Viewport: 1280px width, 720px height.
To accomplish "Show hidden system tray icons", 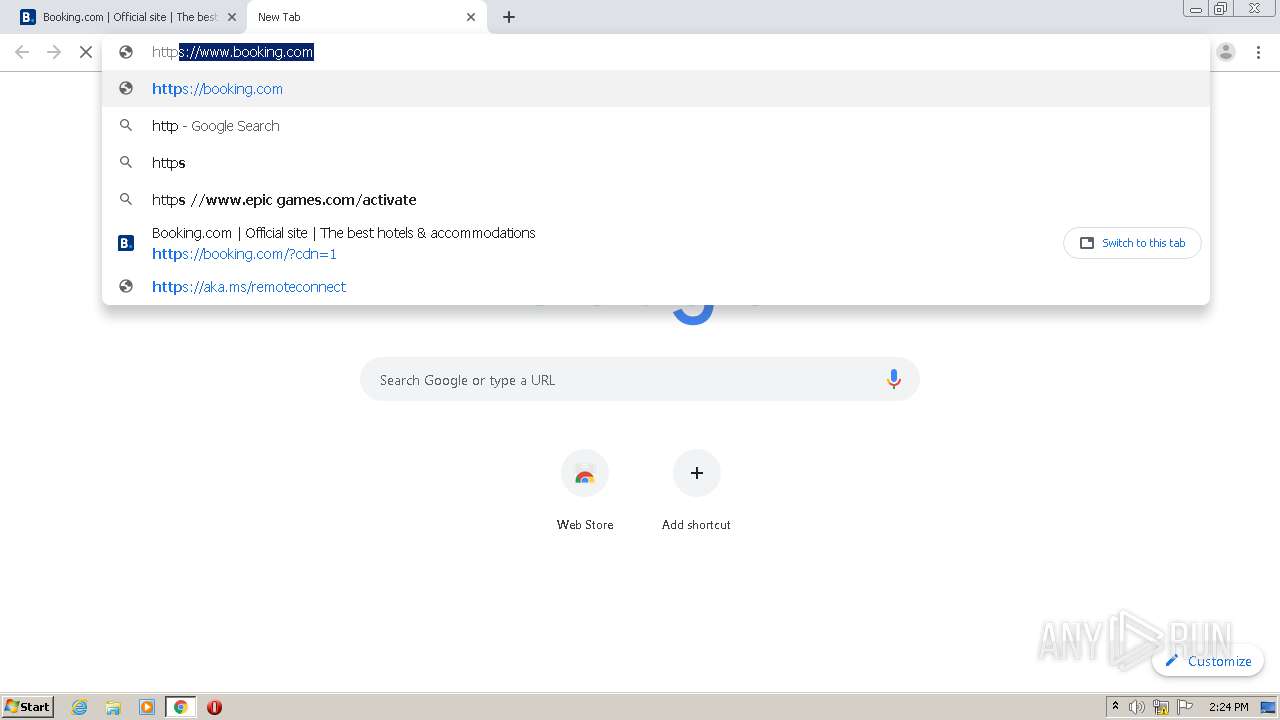I will [x=1115, y=707].
